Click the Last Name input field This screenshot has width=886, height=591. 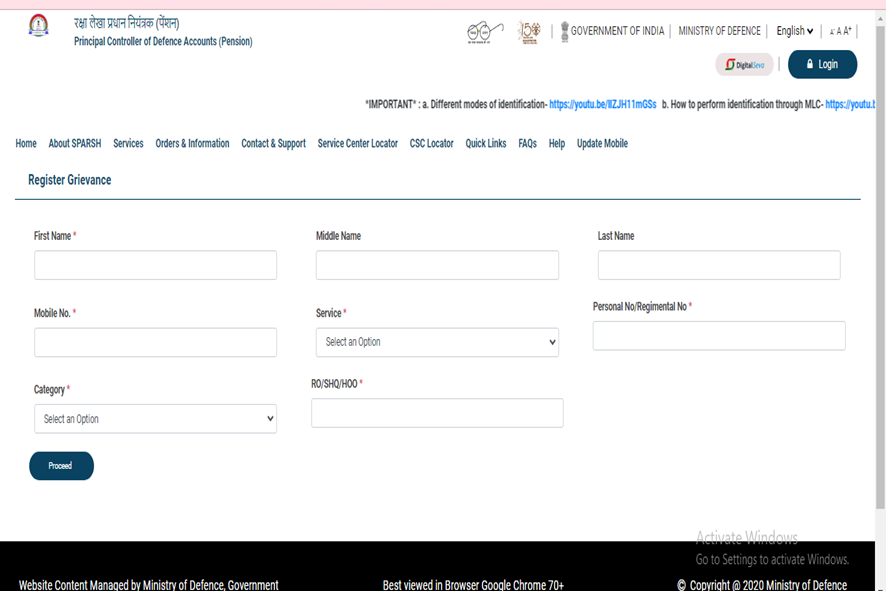[719, 265]
